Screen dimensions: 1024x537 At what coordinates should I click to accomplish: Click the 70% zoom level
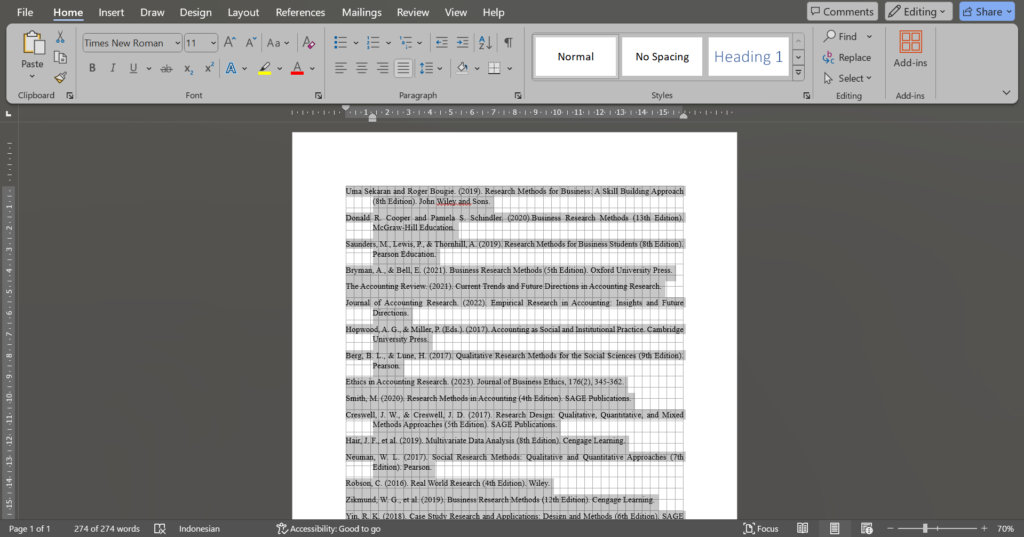1005,529
